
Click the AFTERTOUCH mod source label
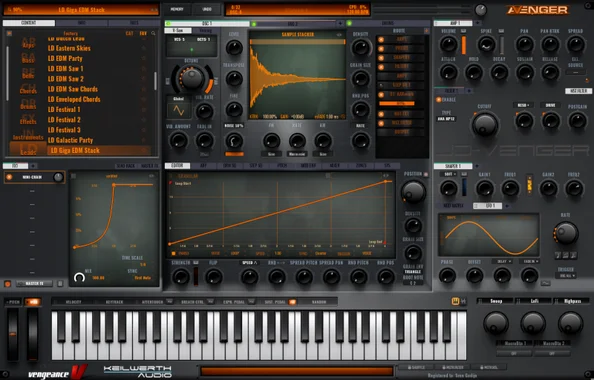152,302
